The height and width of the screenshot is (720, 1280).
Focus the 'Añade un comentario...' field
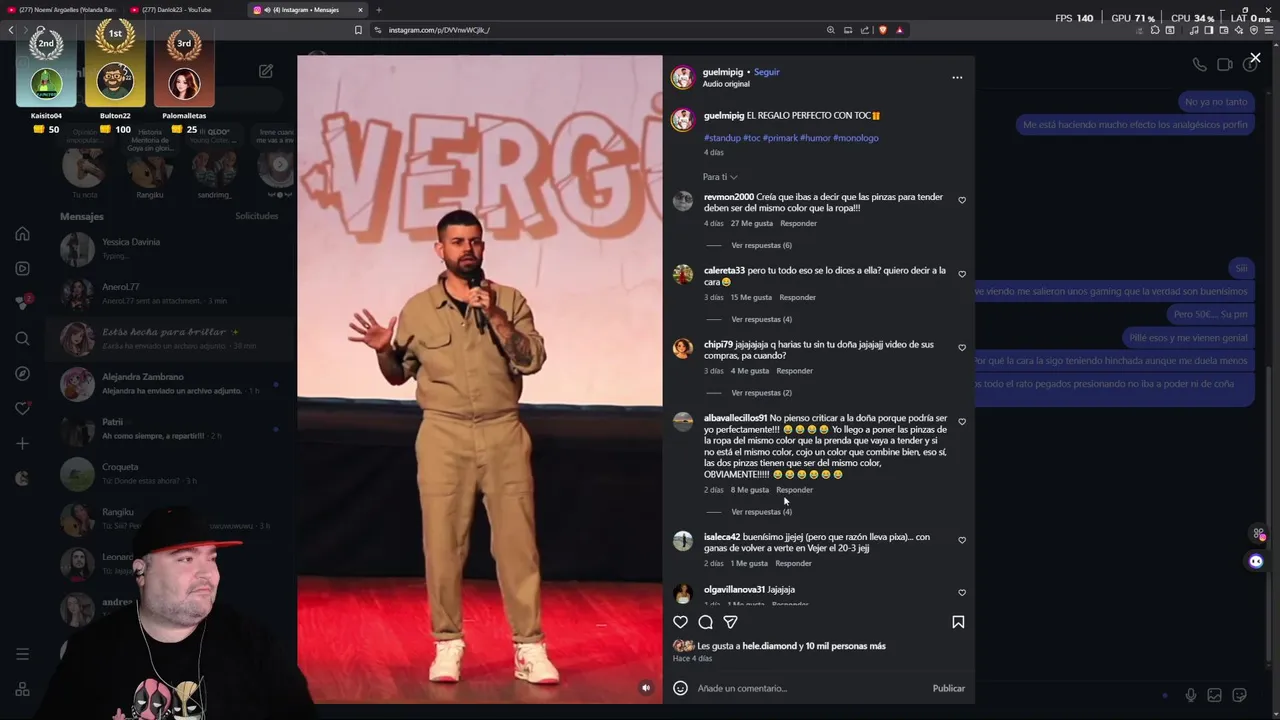[x=810, y=688]
